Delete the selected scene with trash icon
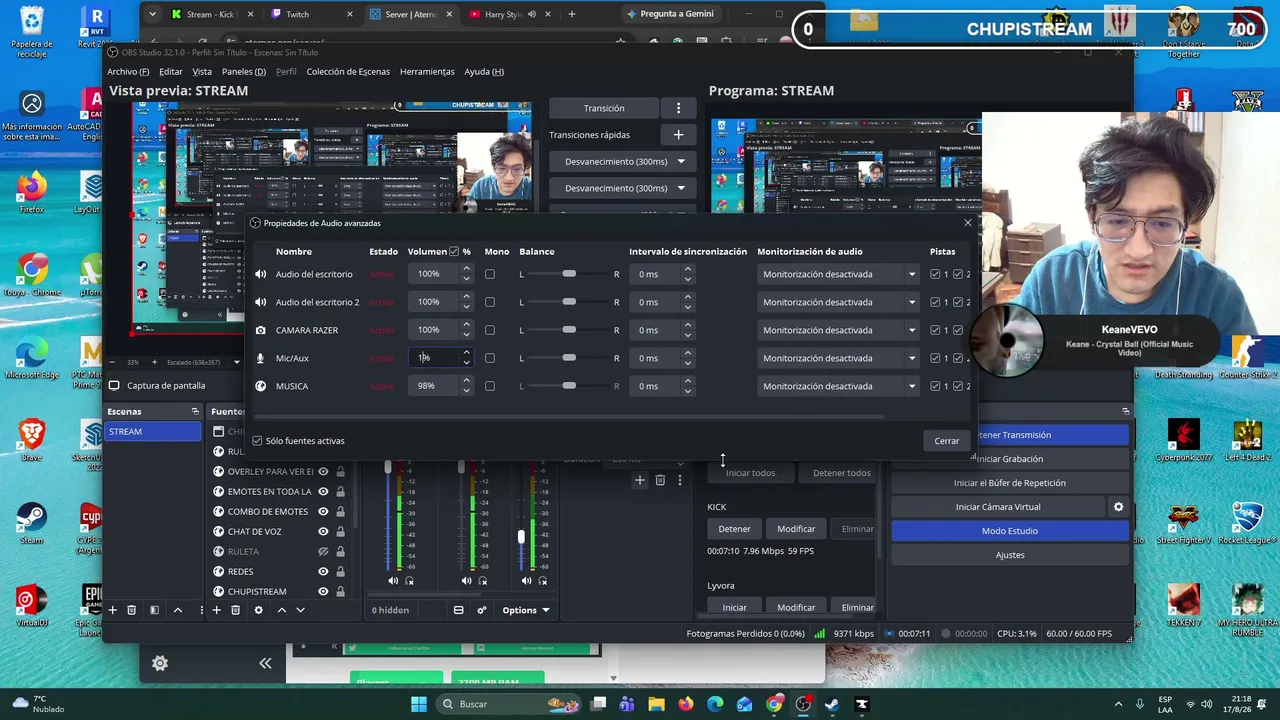The image size is (1280, 720). (131, 610)
